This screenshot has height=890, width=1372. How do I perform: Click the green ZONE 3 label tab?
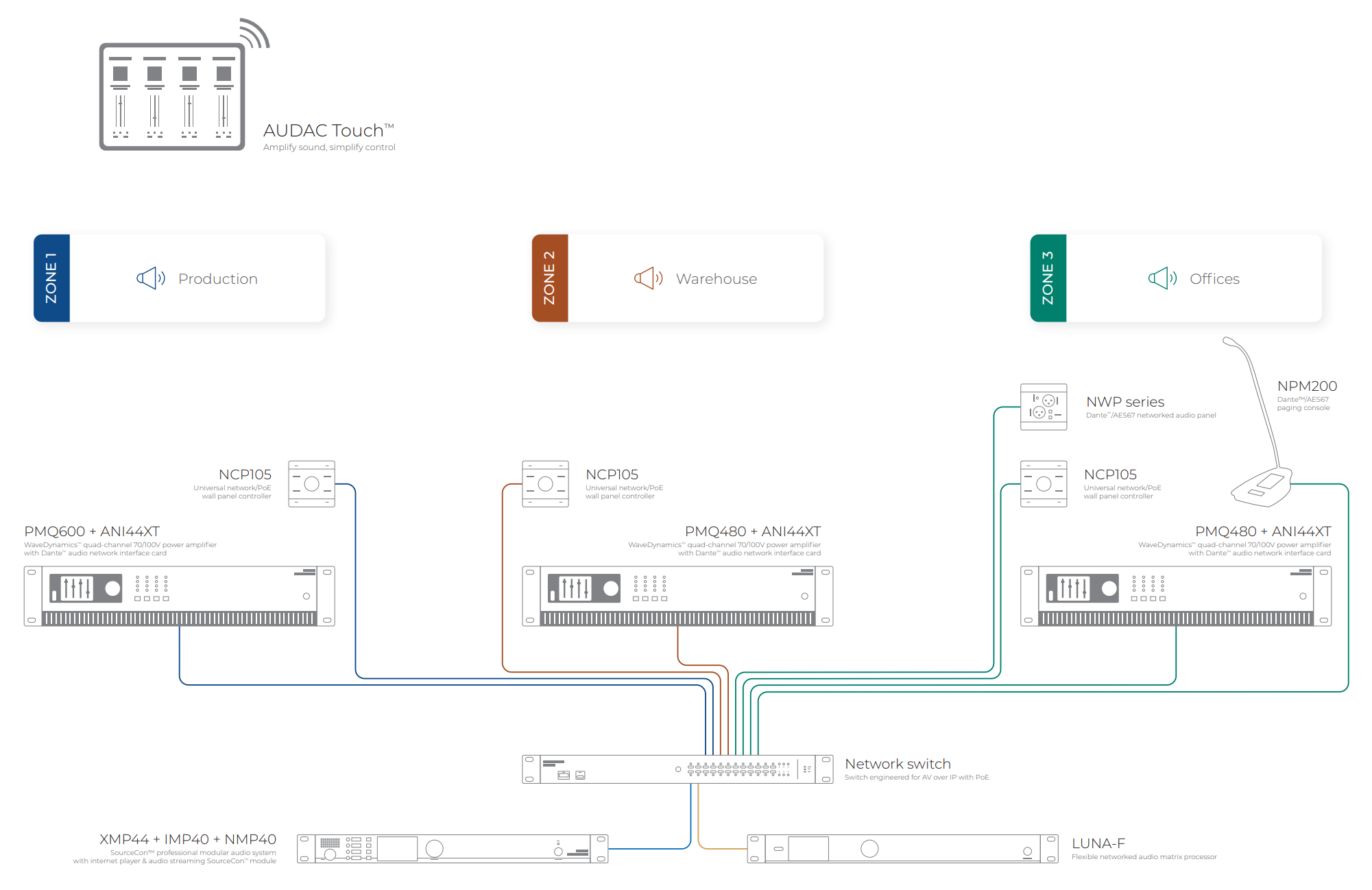[1048, 278]
